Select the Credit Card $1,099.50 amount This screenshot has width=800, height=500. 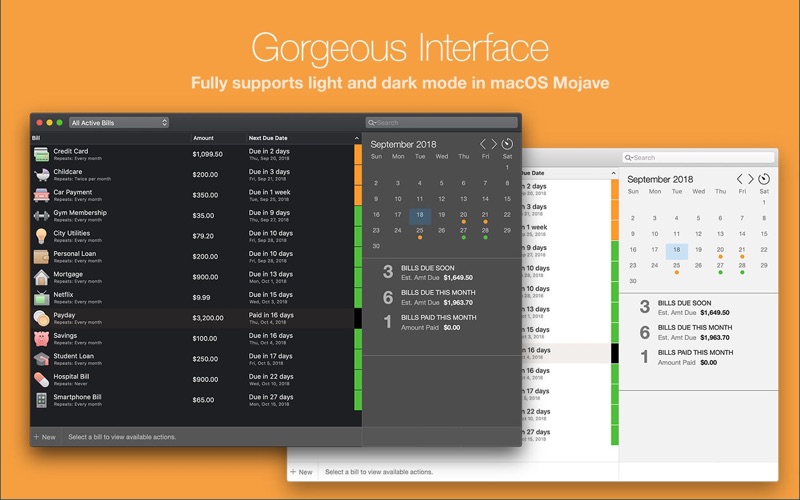tap(208, 154)
